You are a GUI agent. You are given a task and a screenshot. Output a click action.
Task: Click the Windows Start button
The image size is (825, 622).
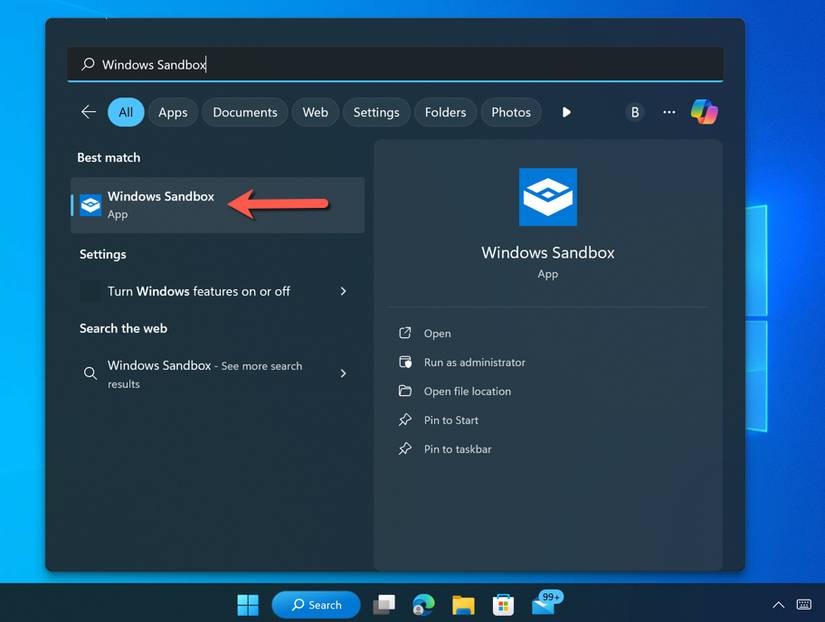point(248,604)
